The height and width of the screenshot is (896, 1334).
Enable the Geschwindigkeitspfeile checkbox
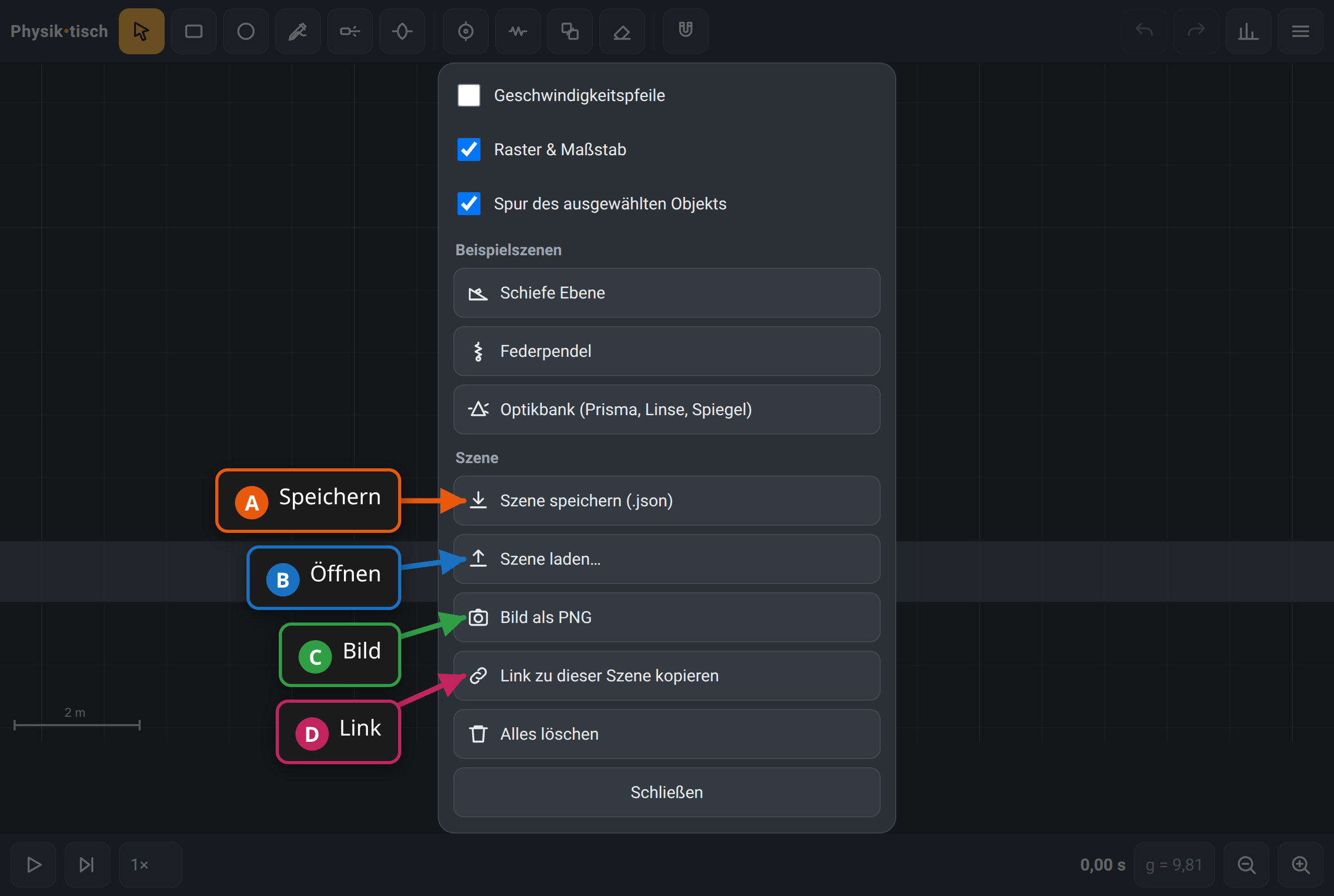tap(468, 95)
